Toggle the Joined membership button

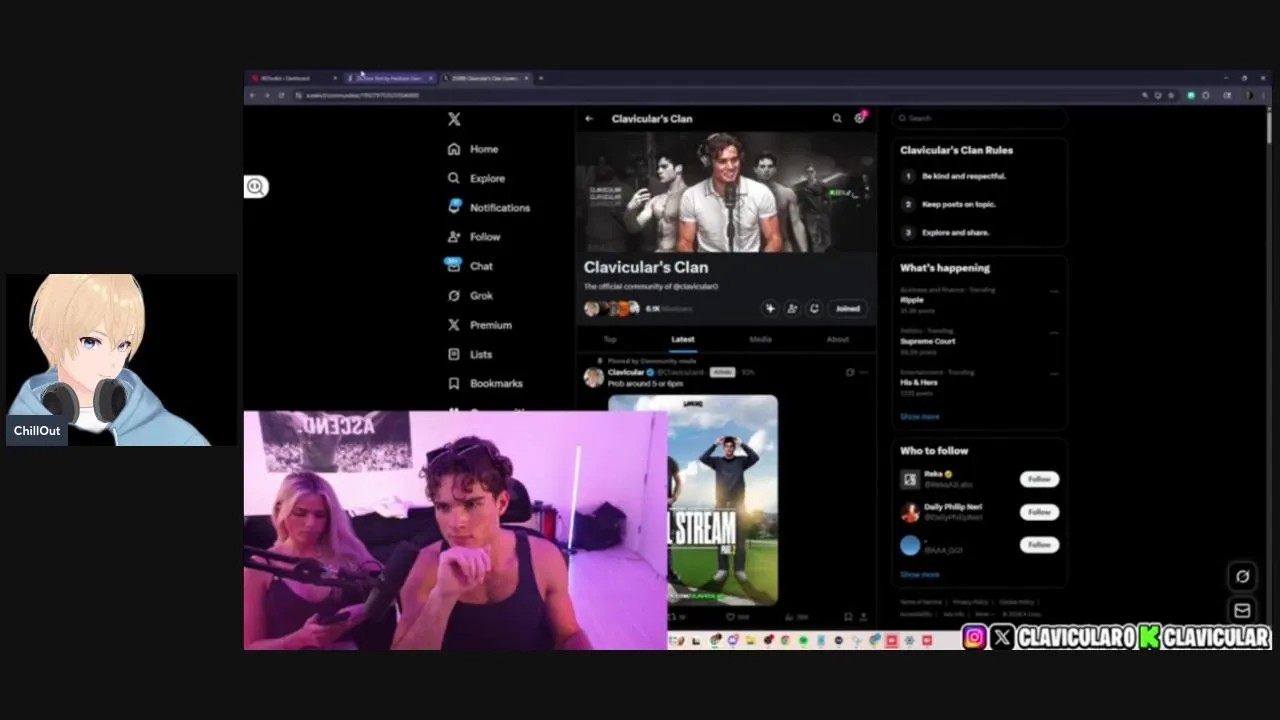tap(848, 308)
